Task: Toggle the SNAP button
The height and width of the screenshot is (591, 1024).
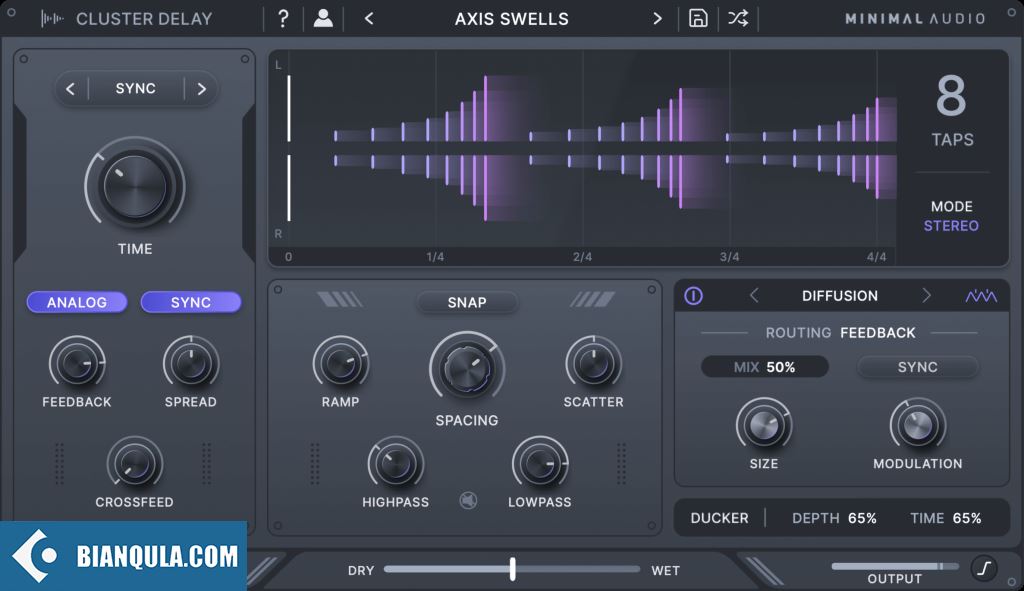Action: [467, 302]
